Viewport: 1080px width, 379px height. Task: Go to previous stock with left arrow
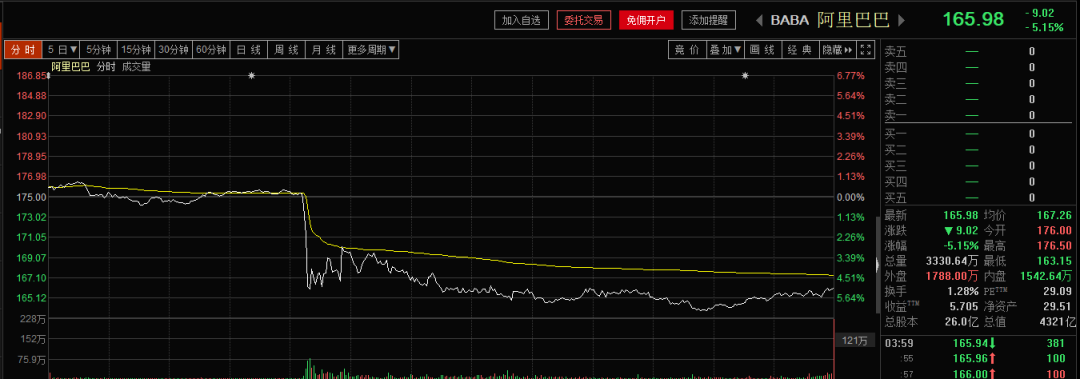(759, 20)
